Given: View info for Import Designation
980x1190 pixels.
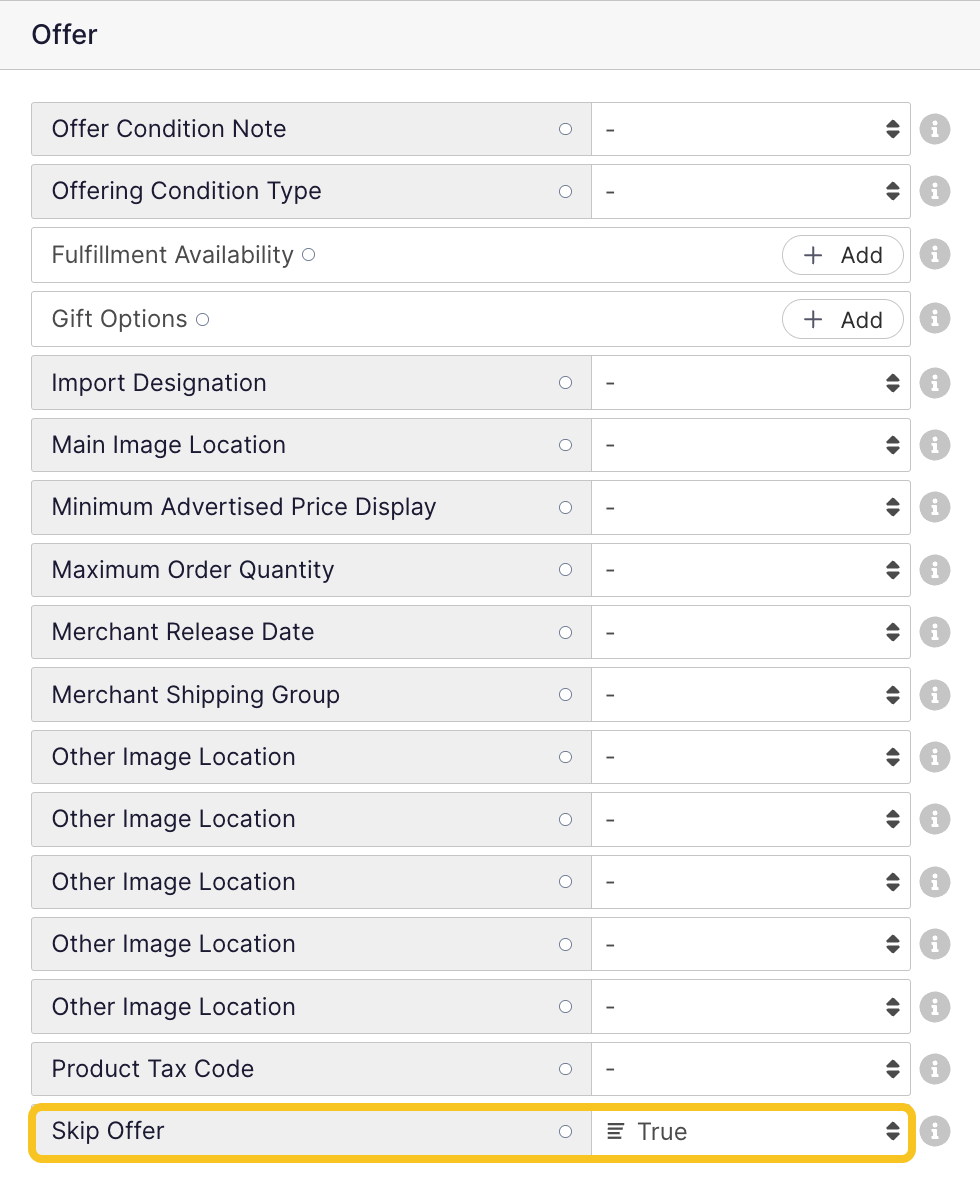Looking at the screenshot, I should tap(934, 382).
